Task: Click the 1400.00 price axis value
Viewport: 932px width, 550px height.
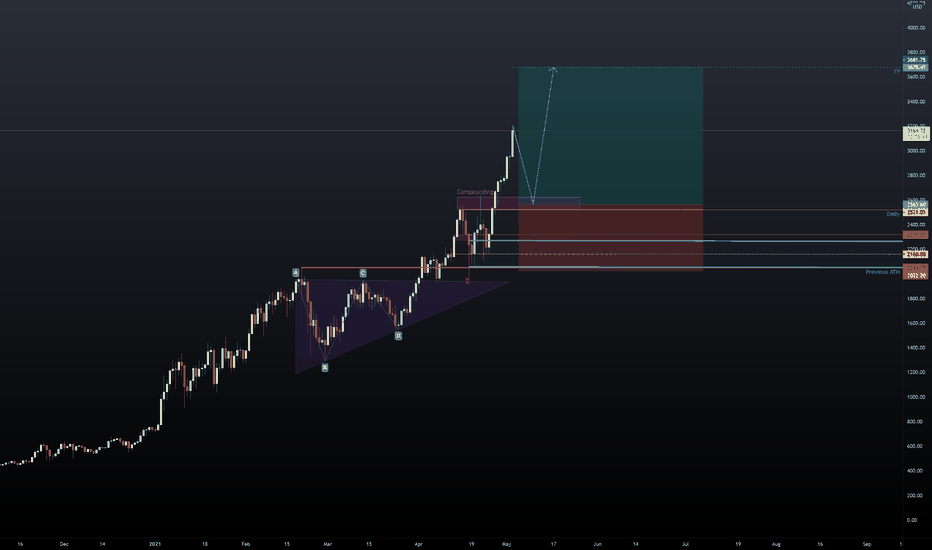Action: (916, 348)
